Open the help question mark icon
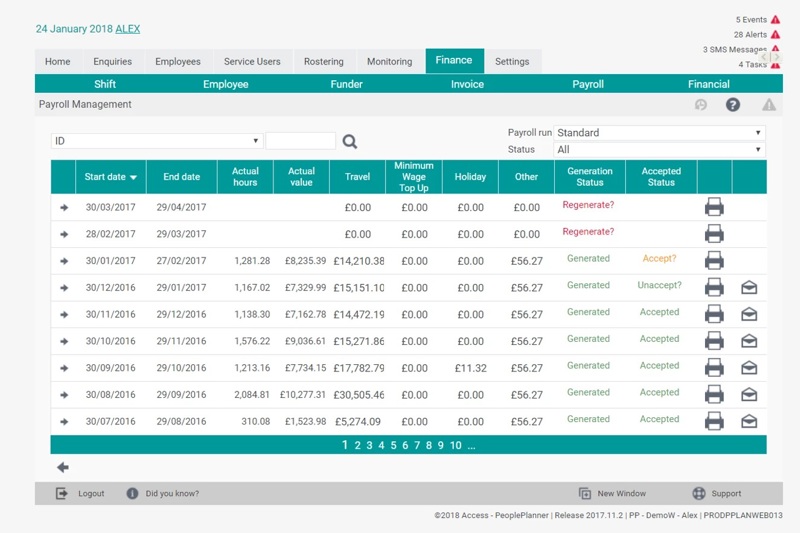 (x=733, y=105)
